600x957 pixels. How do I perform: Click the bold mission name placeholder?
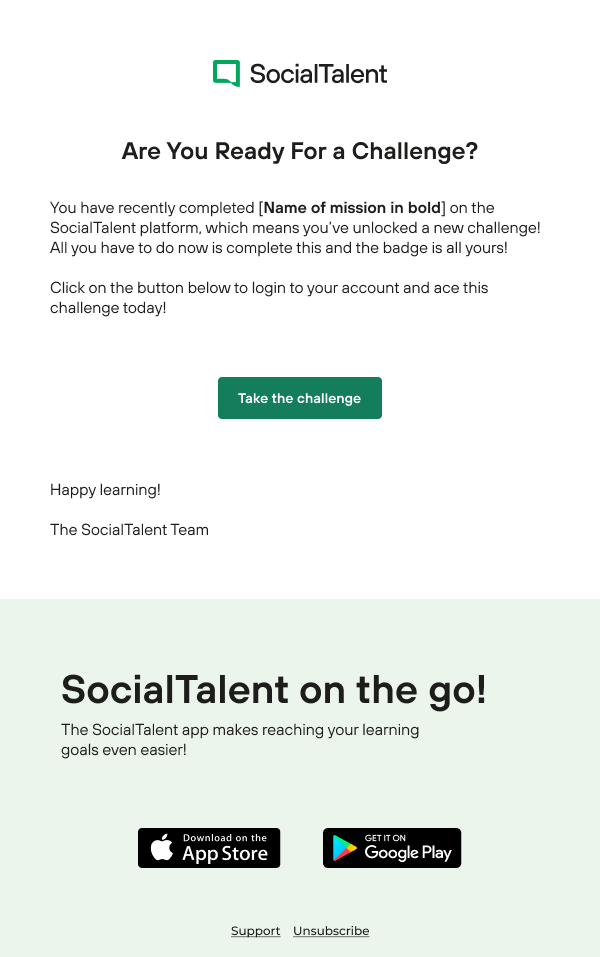coord(352,208)
